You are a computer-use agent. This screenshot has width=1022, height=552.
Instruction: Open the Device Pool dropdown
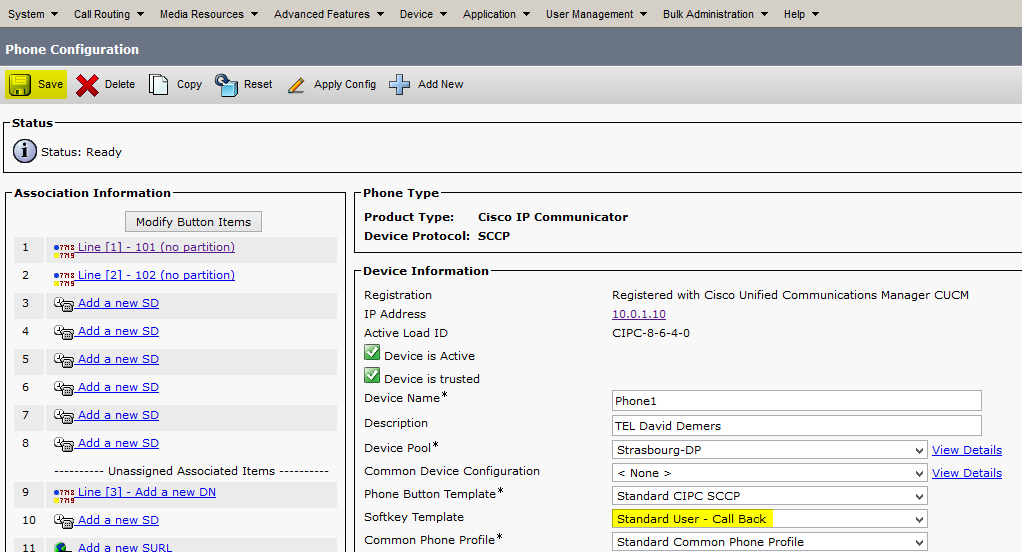tap(769, 450)
